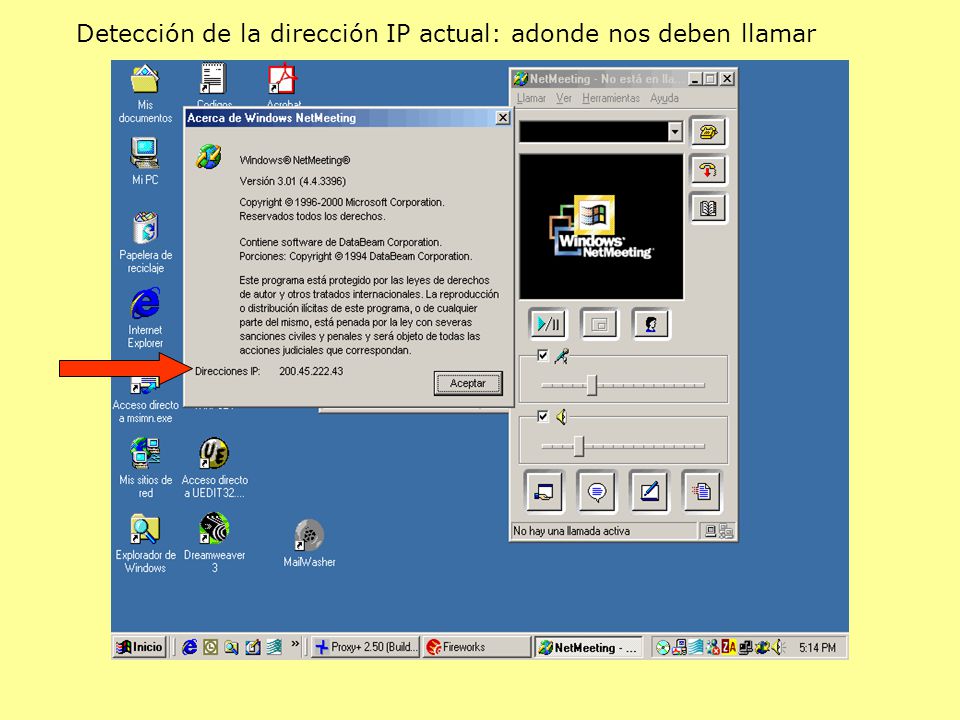Screen dimensions: 960x720
Task: Click the share program icon in NetMeeting
Action: [x=544, y=491]
